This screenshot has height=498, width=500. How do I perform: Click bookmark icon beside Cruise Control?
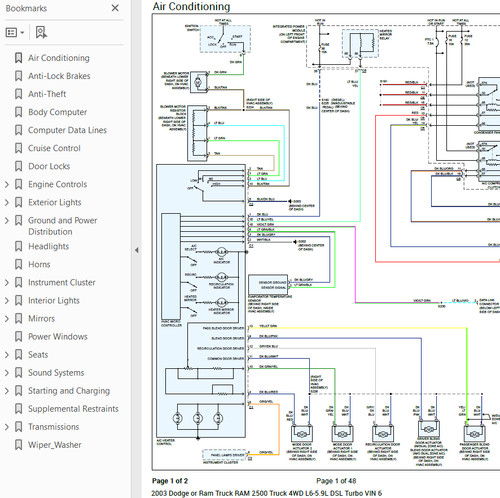coord(19,148)
